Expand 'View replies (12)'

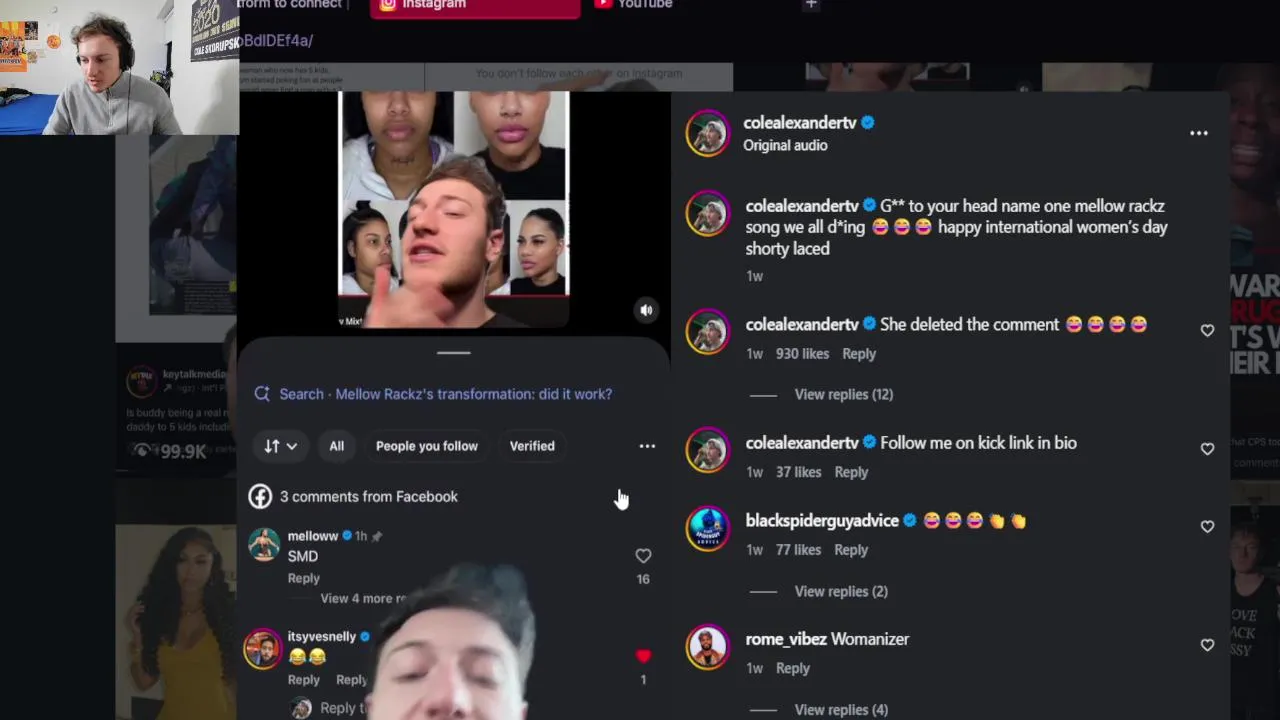pos(843,394)
